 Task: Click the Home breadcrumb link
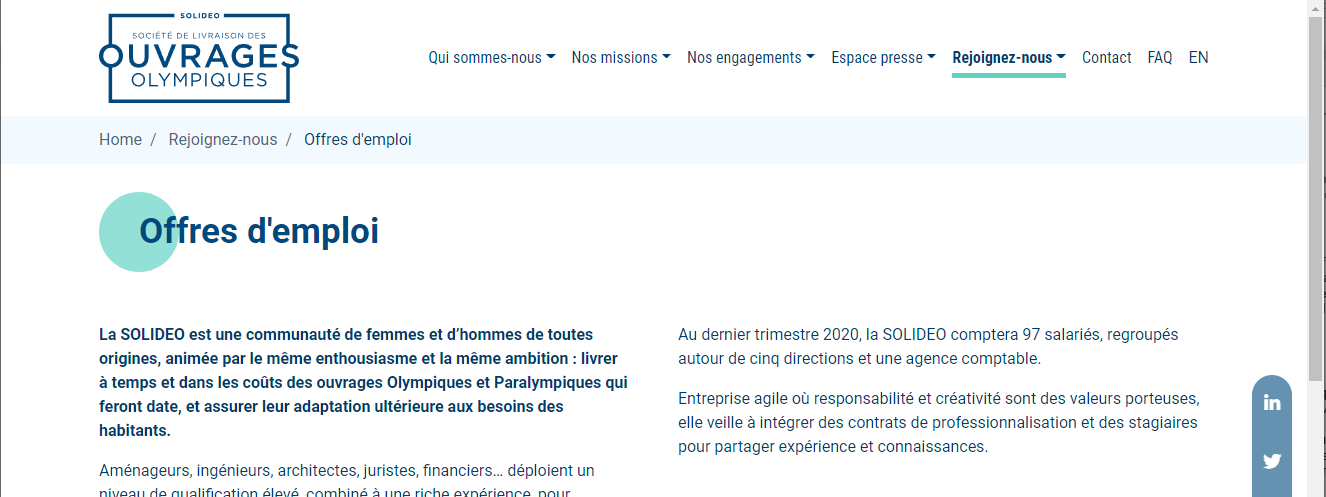pos(120,140)
